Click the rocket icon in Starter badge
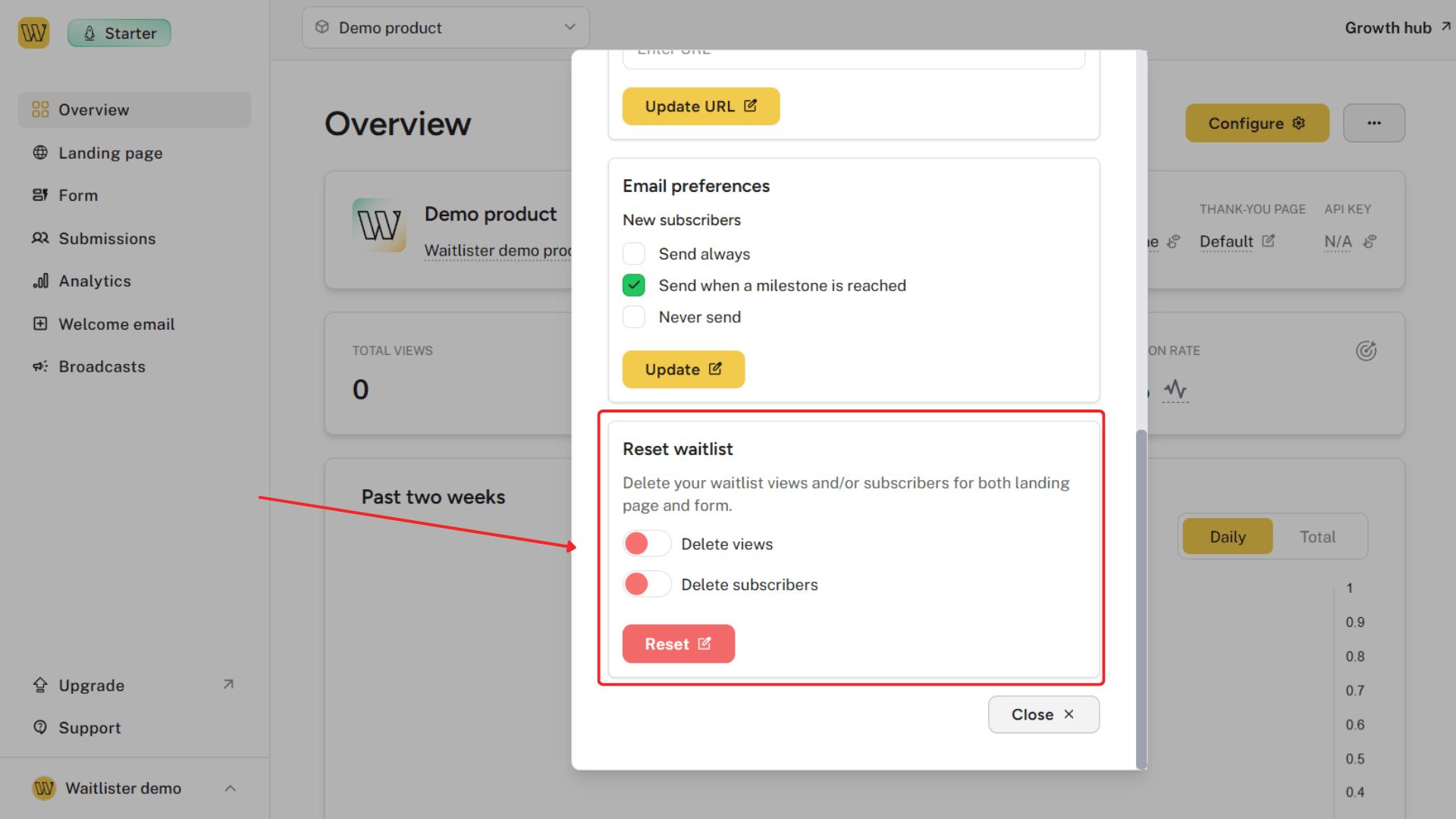Screen dimensions: 1456x819 click(89, 33)
